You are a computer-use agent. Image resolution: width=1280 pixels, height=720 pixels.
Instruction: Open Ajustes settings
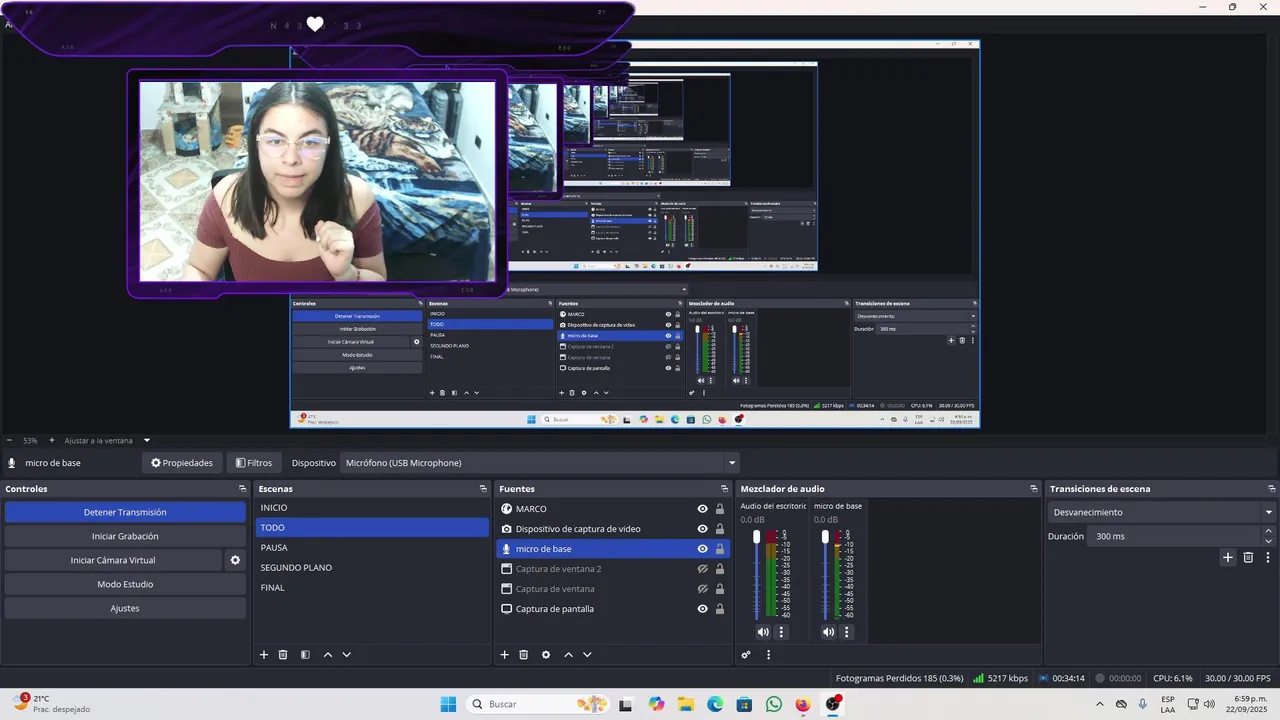coord(125,608)
